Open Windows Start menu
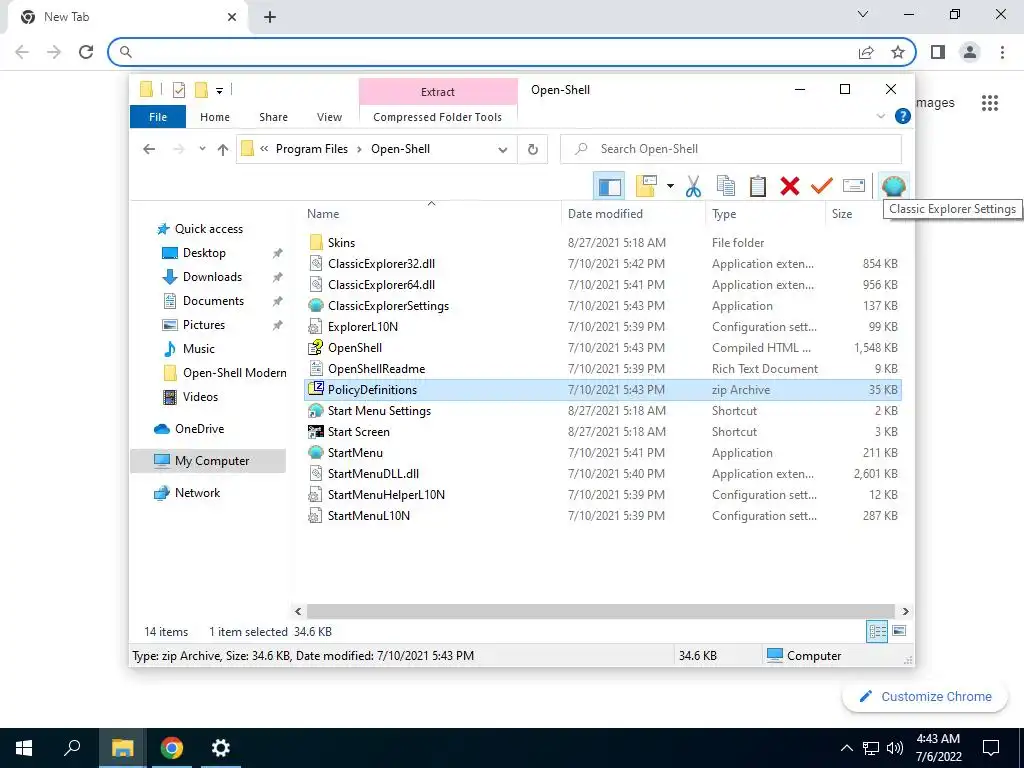 (x=24, y=748)
